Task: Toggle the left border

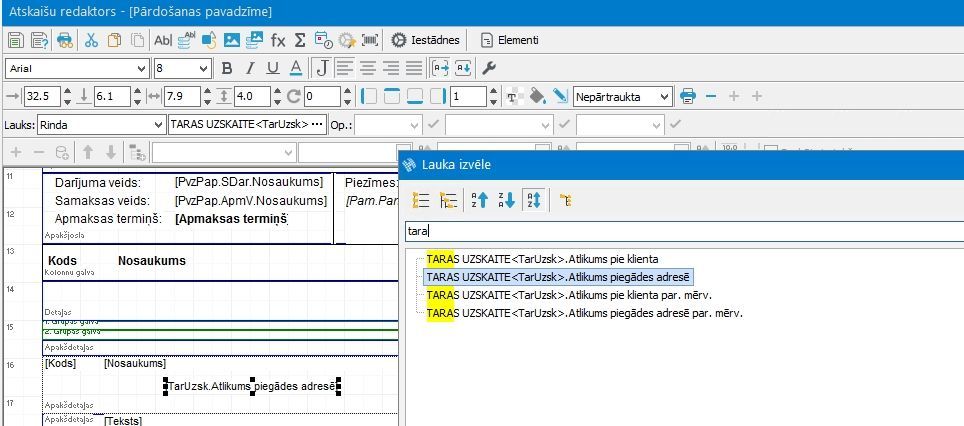Action: pos(369,97)
